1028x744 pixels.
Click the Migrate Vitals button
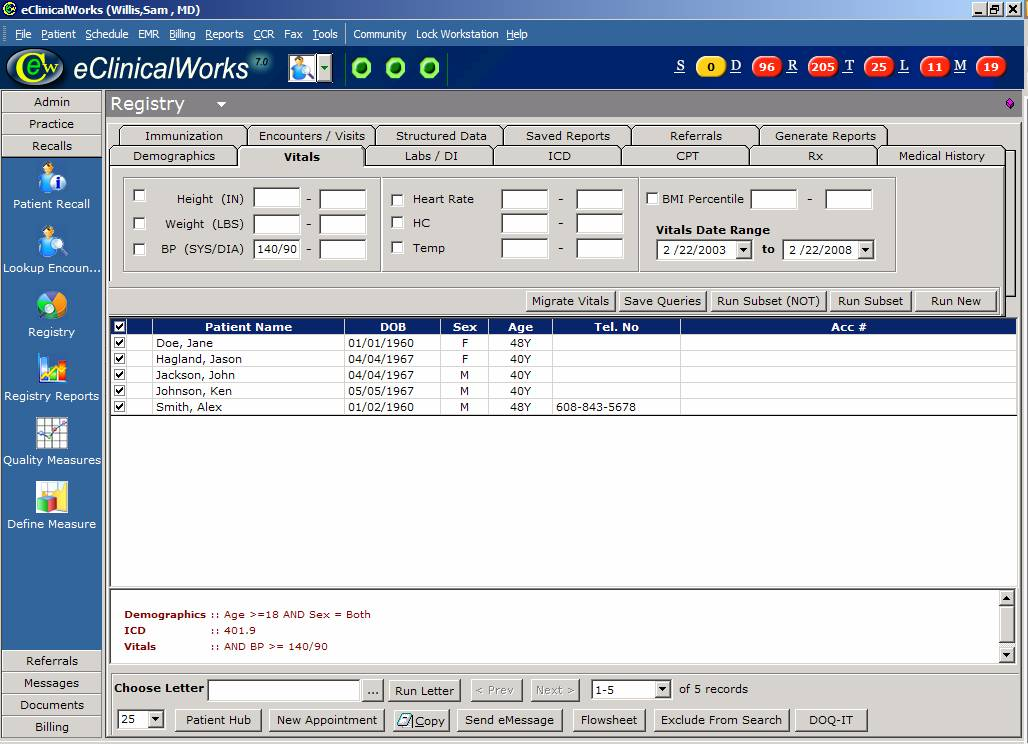(x=570, y=301)
